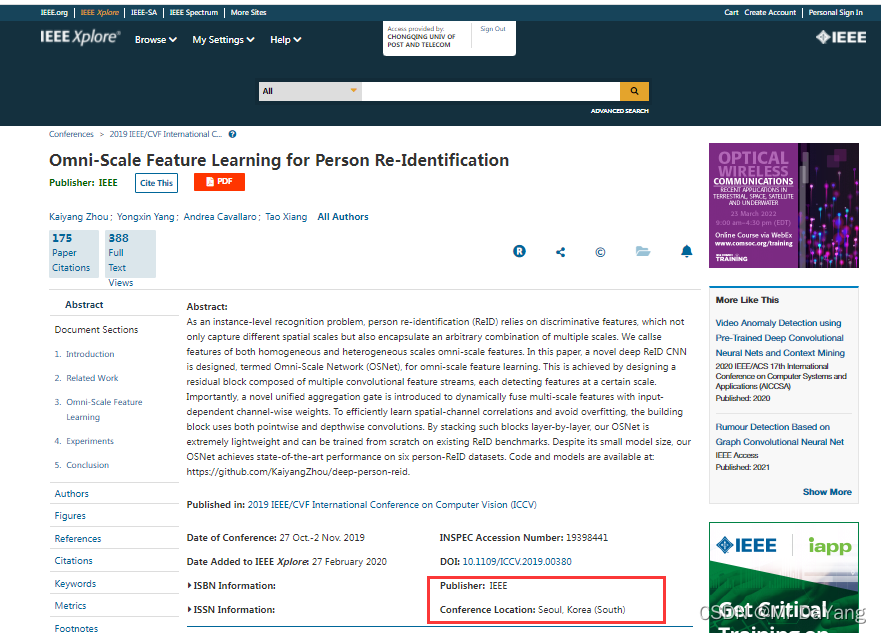Open Video Anomaly Detection related paper

tap(780, 338)
